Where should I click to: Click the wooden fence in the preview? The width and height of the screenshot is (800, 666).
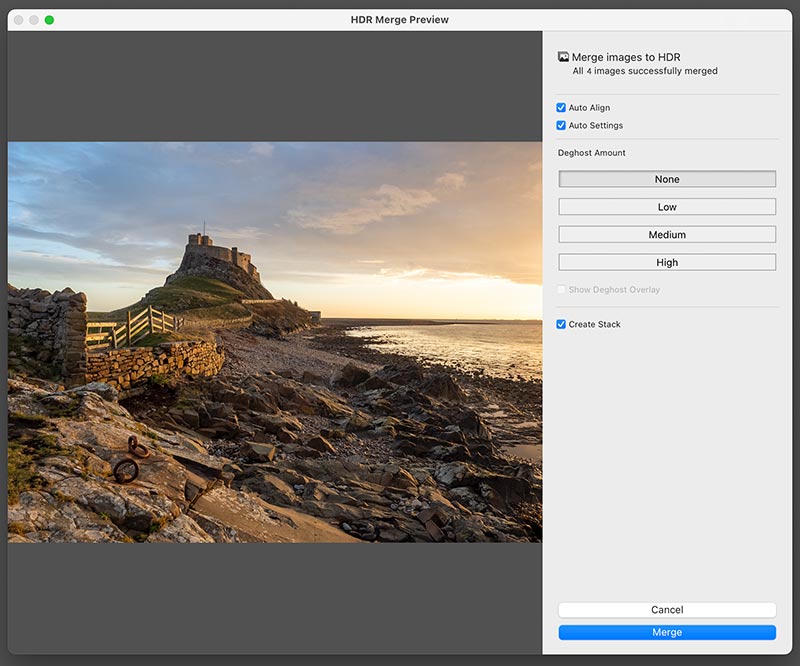pos(140,327)
